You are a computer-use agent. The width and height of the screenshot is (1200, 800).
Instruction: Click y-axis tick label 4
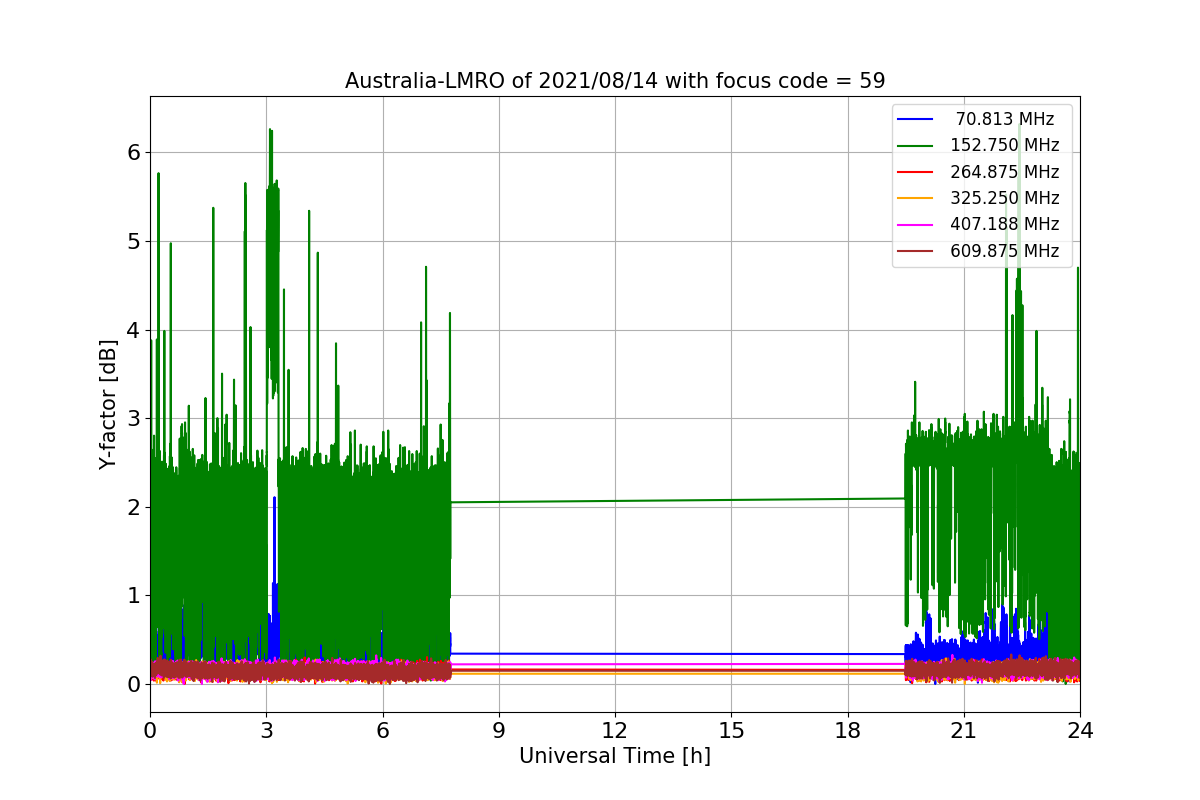coord(134,330)
